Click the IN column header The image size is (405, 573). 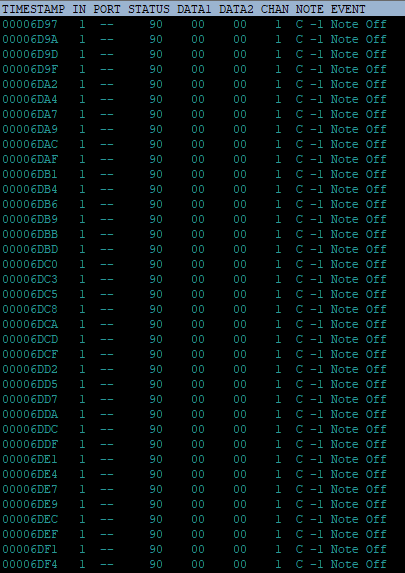(79, 10)
